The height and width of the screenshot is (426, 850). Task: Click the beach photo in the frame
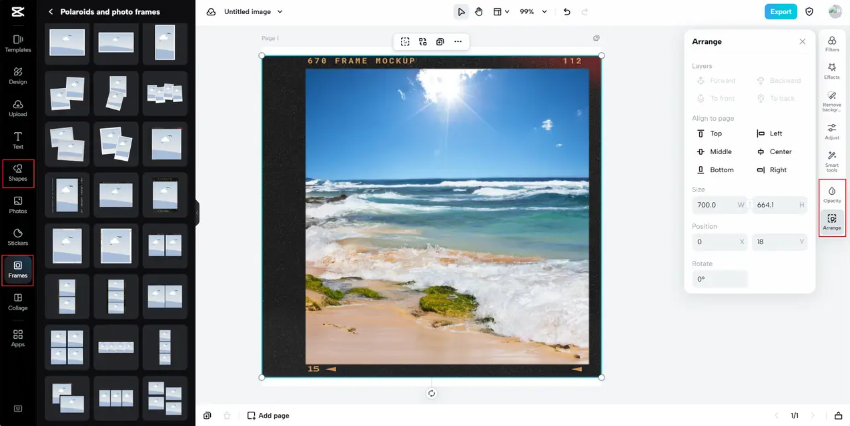pyautogui.click(x=447, y=216)
